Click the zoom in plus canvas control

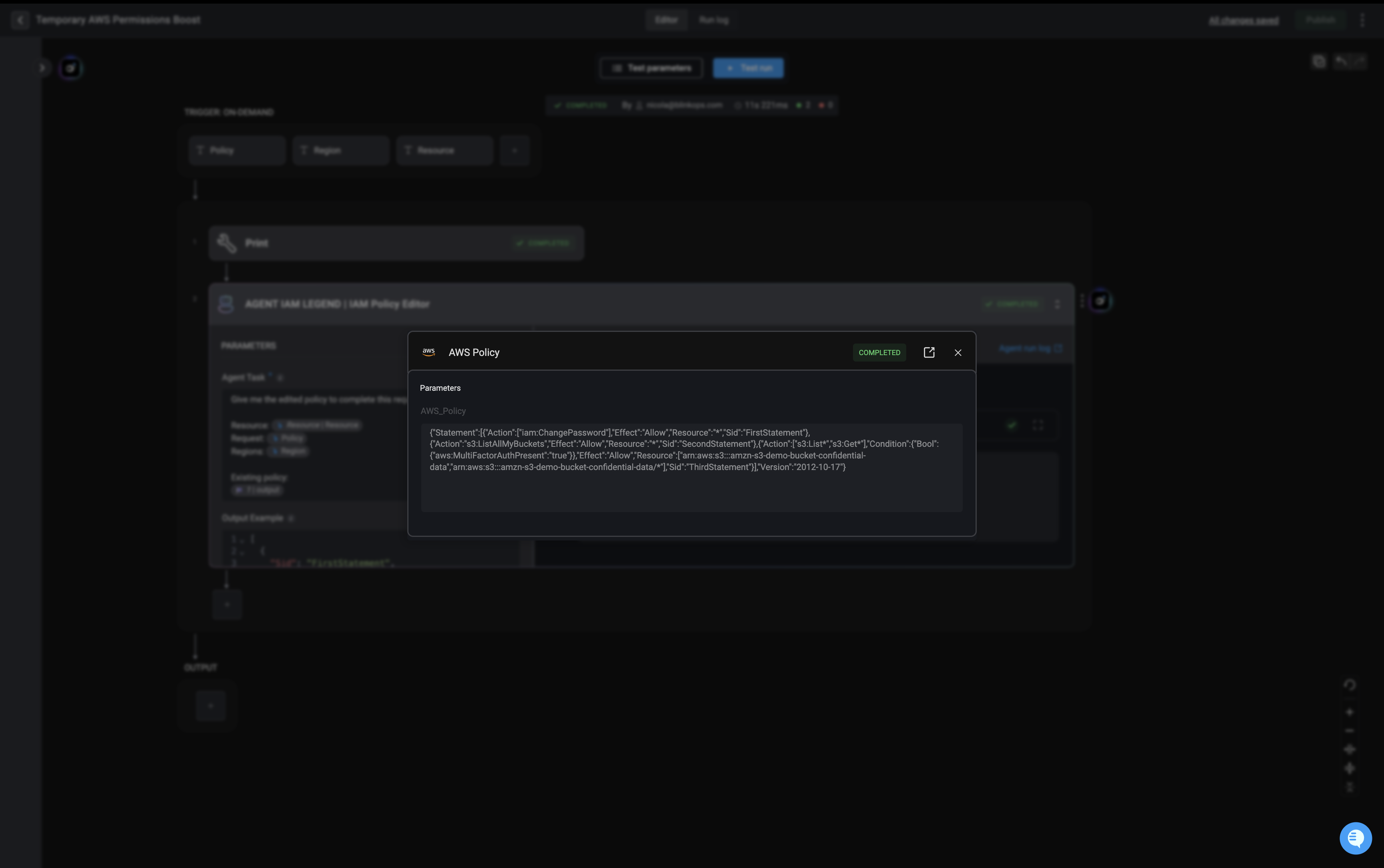pyautogui.click(x=1350, y=712)
